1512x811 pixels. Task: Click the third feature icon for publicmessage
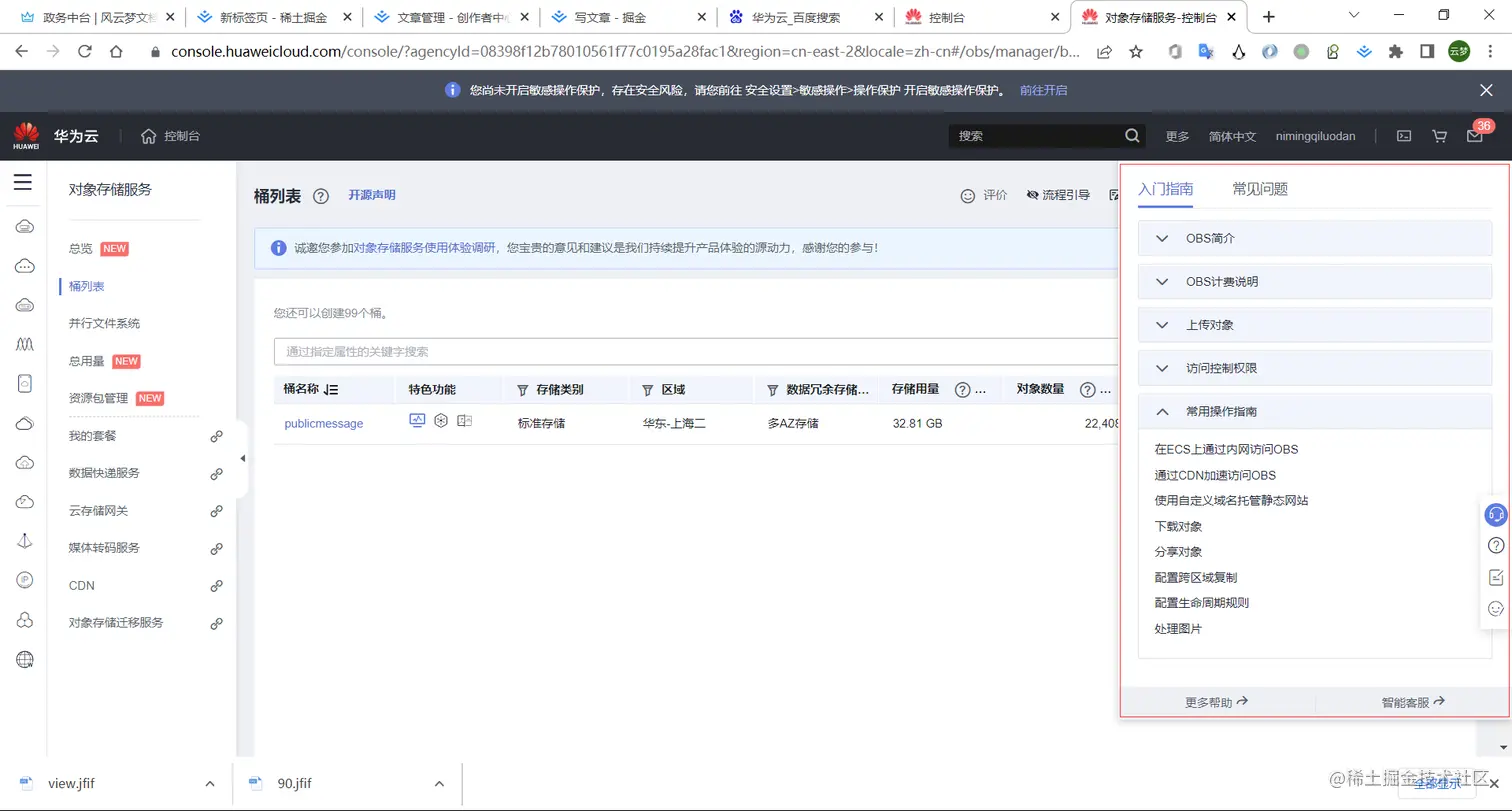coord(465,422)
